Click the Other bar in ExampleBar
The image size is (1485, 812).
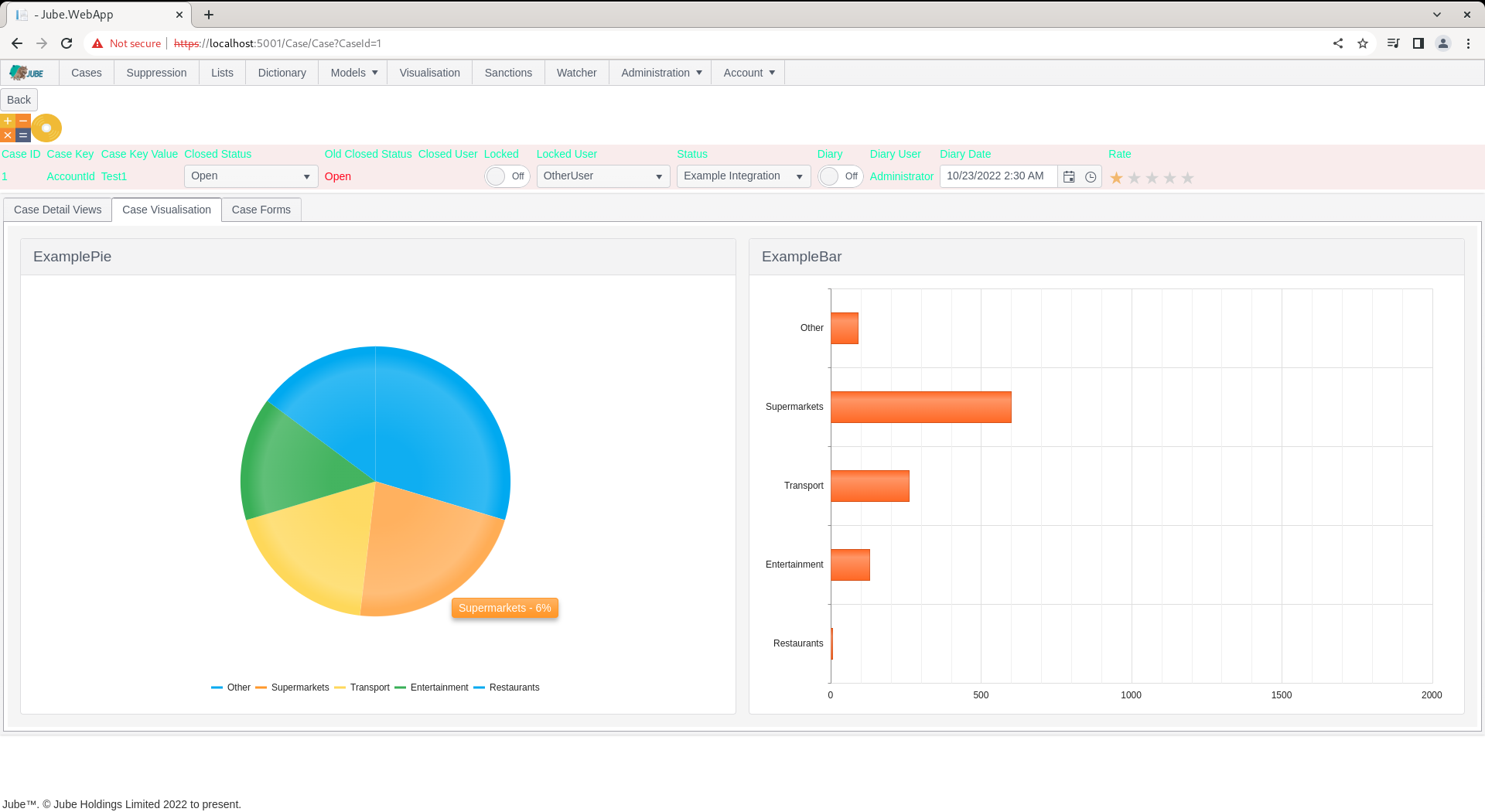[x=845, y=329]
